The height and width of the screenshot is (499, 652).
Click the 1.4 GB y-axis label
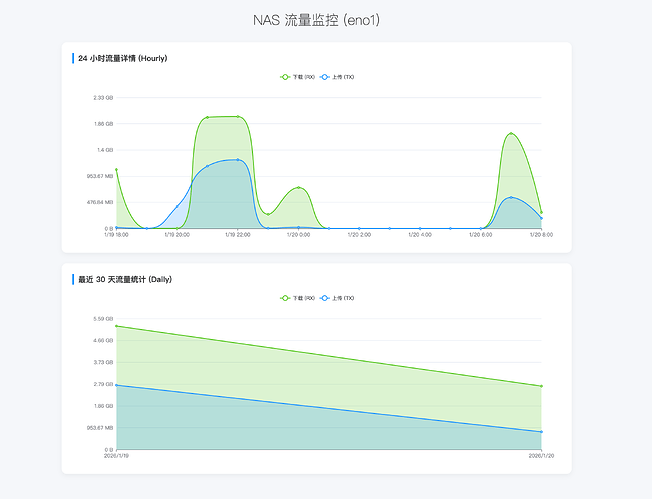click(105, 150)
